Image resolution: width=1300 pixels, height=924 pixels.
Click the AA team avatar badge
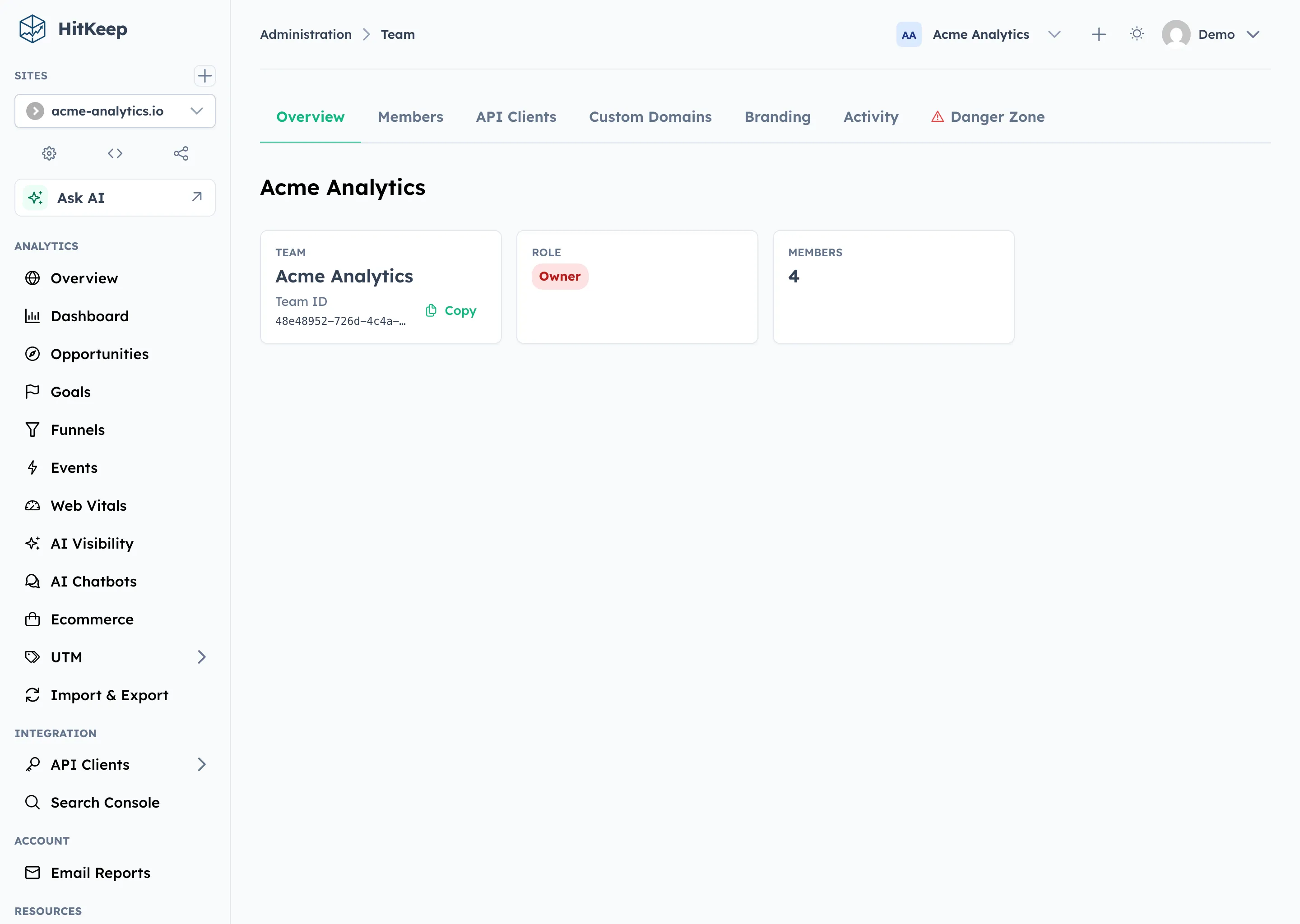click(908, 35)
